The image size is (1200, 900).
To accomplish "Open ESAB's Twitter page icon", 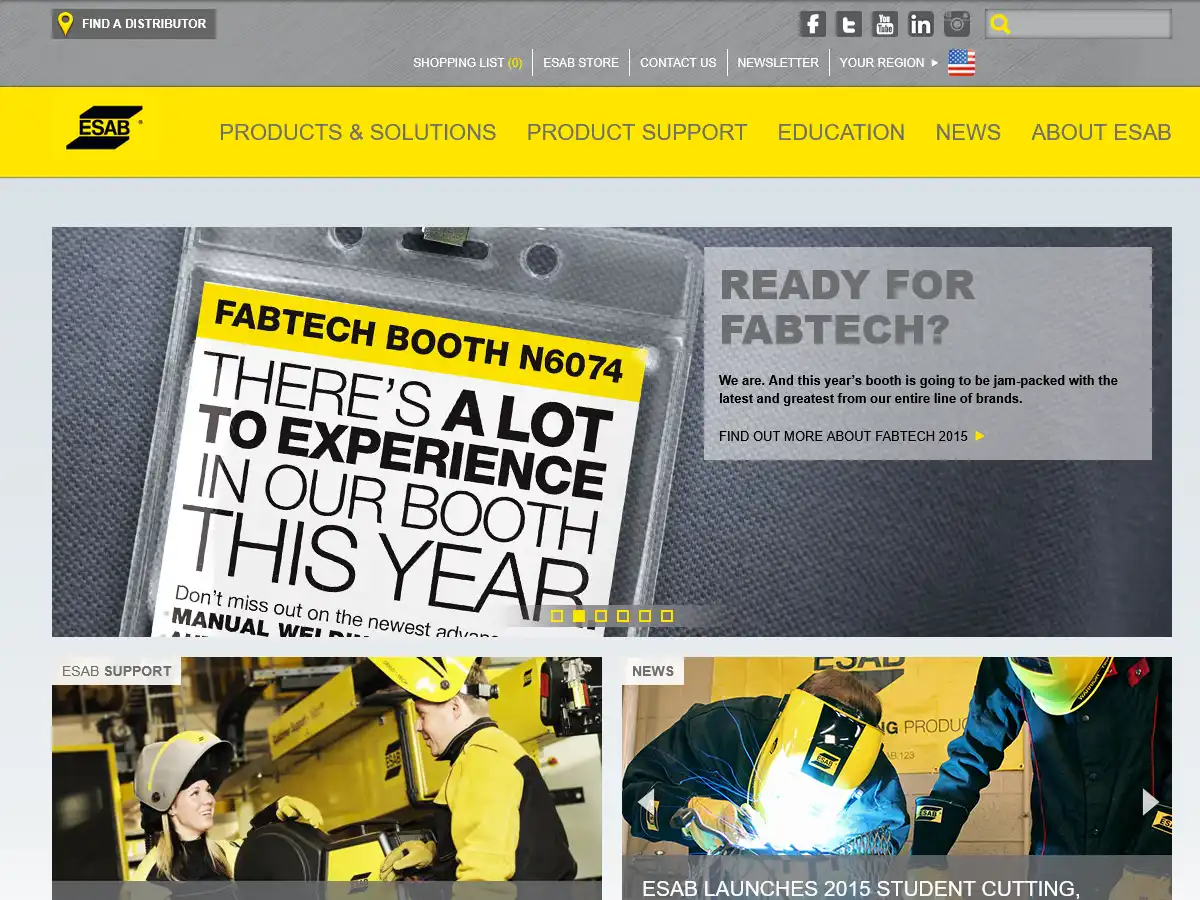I will coord(849,24).
